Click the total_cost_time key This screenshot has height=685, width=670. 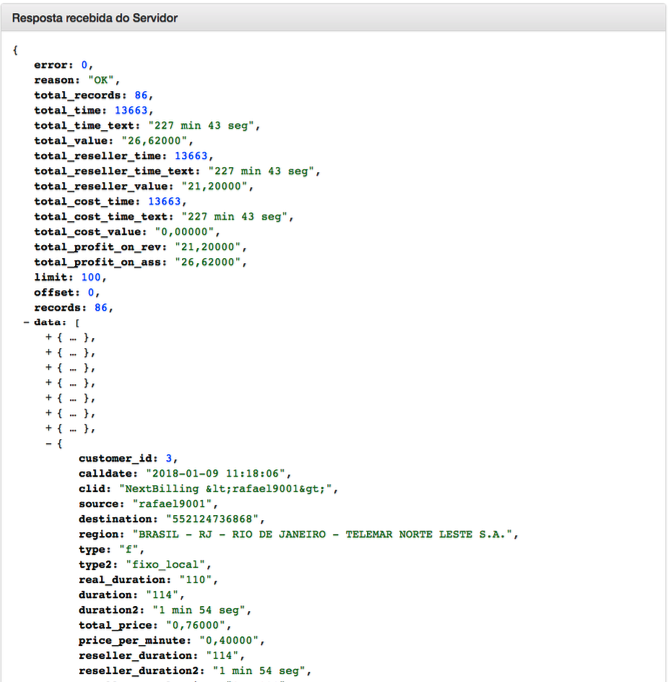click(87, 201)
